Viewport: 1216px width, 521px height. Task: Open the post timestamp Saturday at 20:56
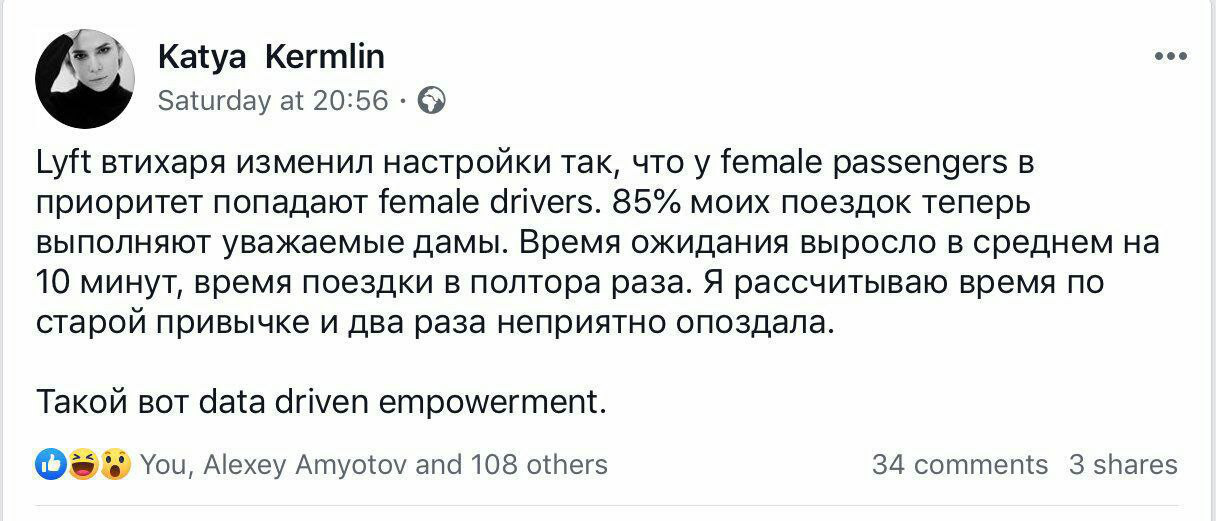(273, 100)
